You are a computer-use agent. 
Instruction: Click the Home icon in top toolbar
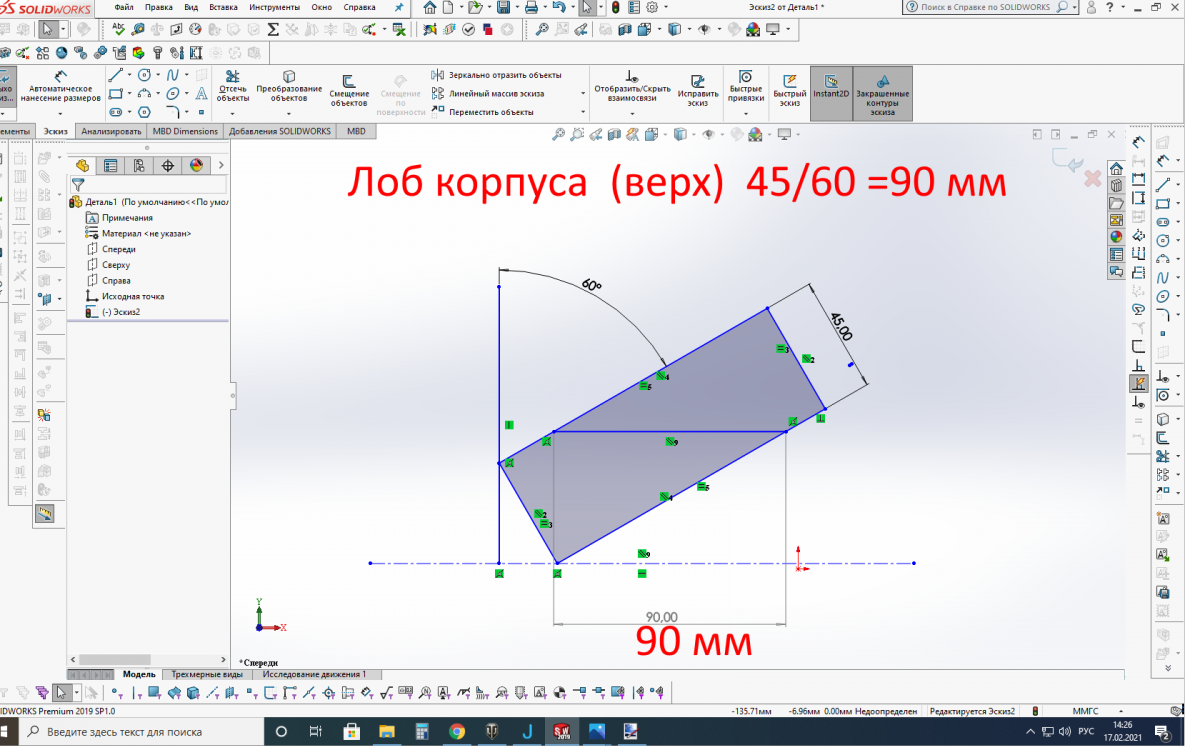430,7
